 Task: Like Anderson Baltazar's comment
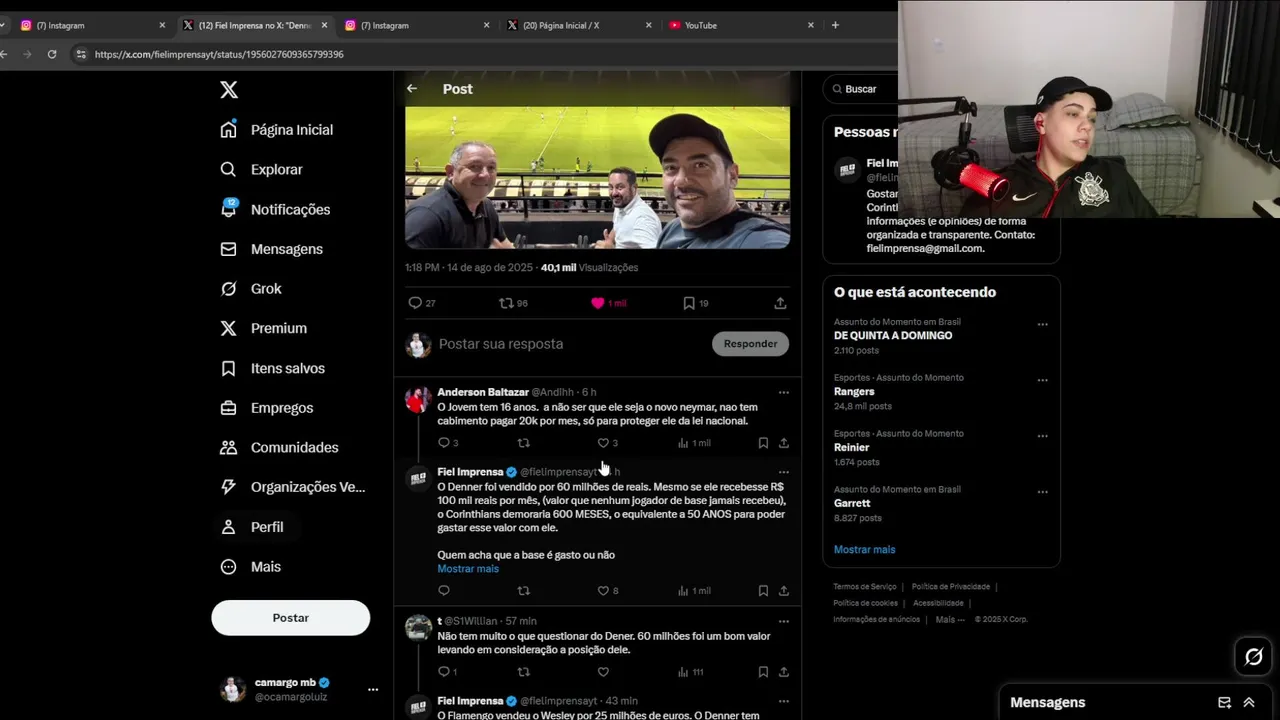click(x=603, y=443)
